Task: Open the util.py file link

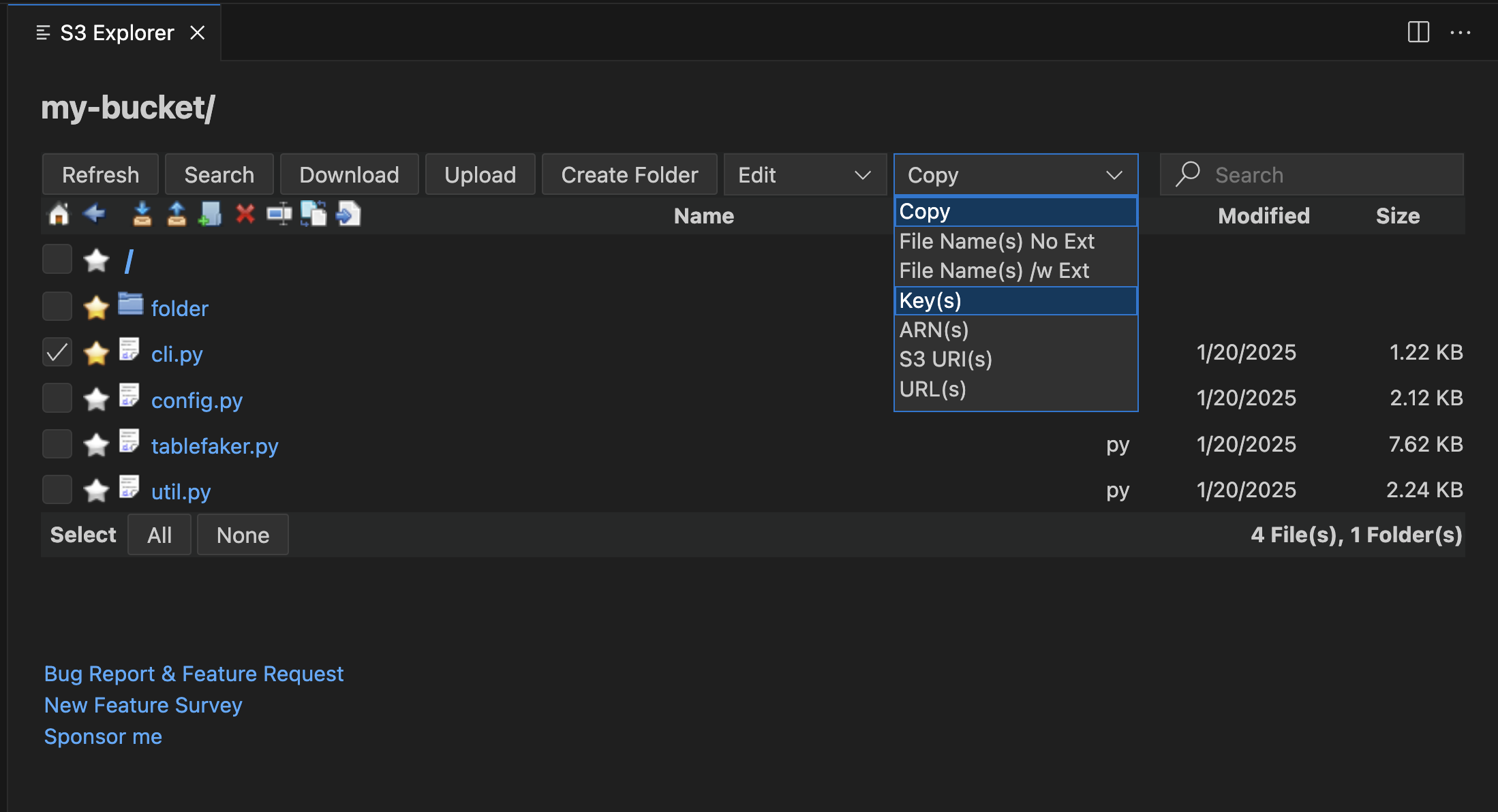Action: pos(180,490)
